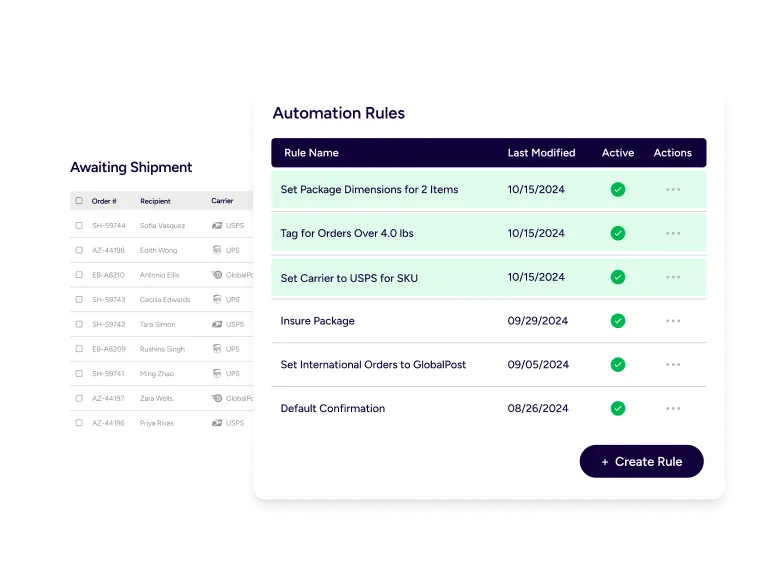This screenshot has height=584, width=779.
Task: Click the Create Rule button
Action: (641, 462)
